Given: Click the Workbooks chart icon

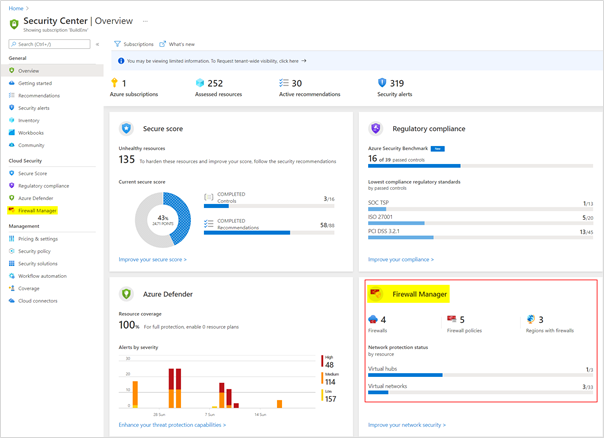Looking at the screenshot, I should tap(12, 133).
